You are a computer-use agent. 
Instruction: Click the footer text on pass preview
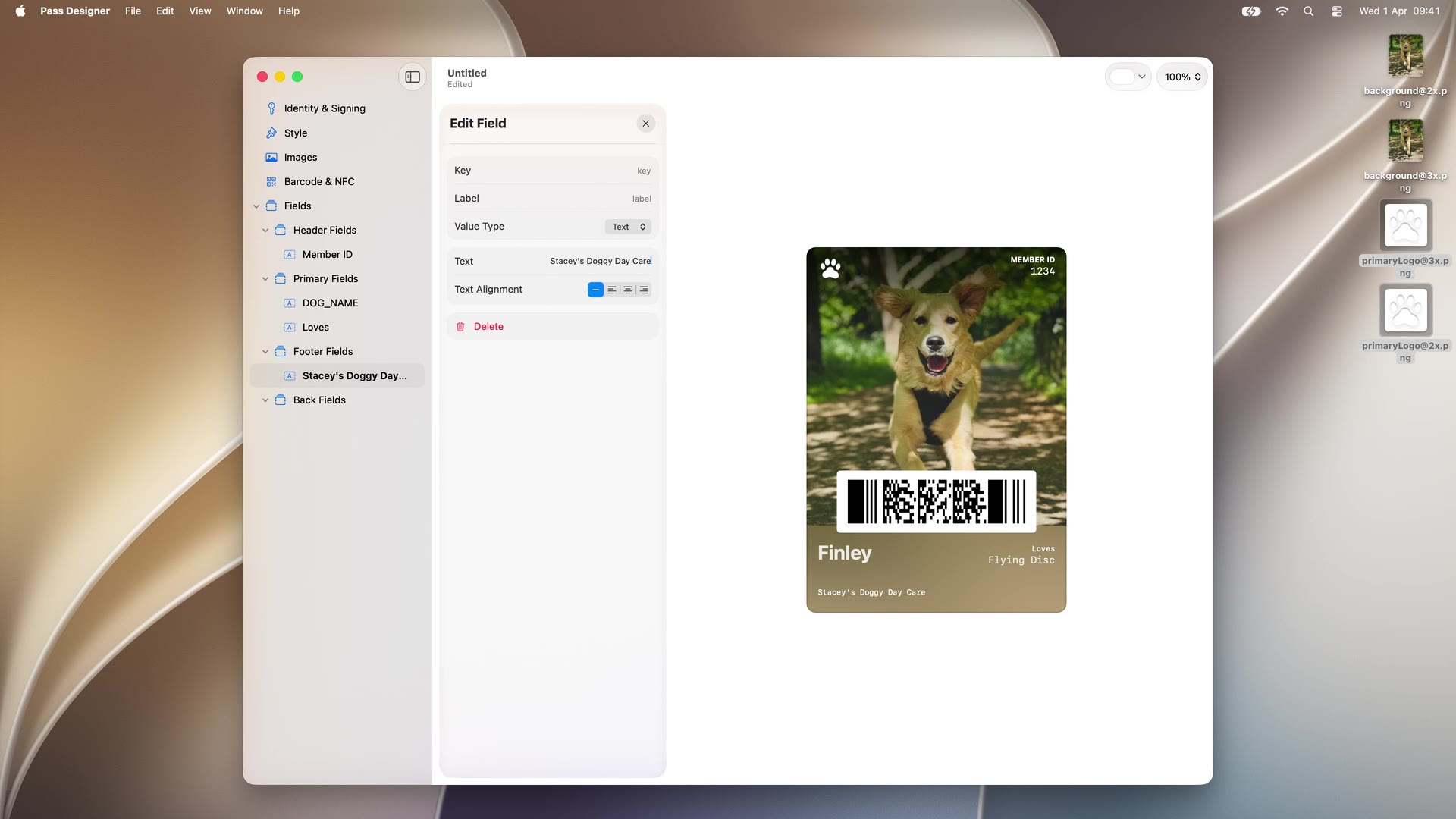(871, 592)
